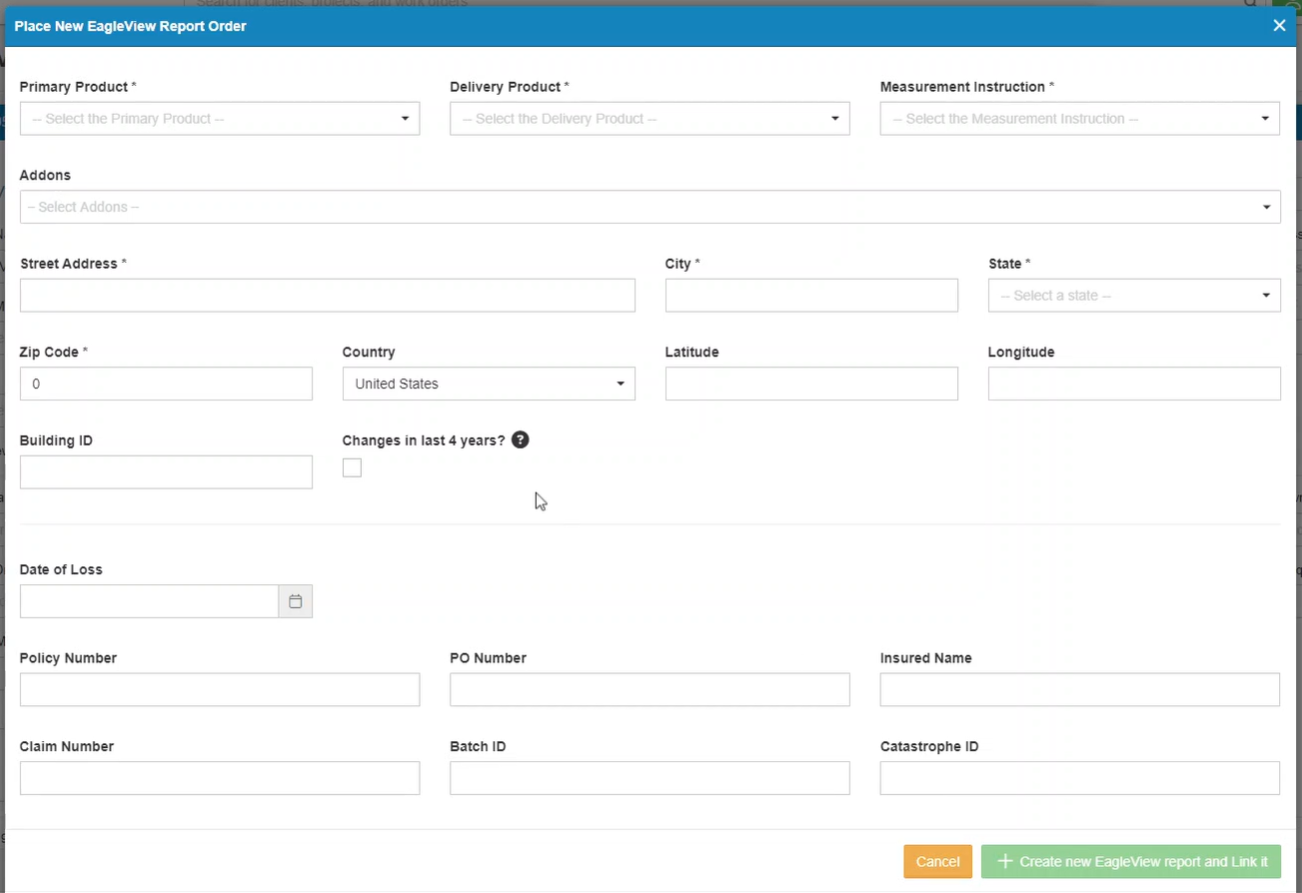Viewport: 1302px width, 893px height.
Task: Cancel the report order
Action: click(938, 862)
